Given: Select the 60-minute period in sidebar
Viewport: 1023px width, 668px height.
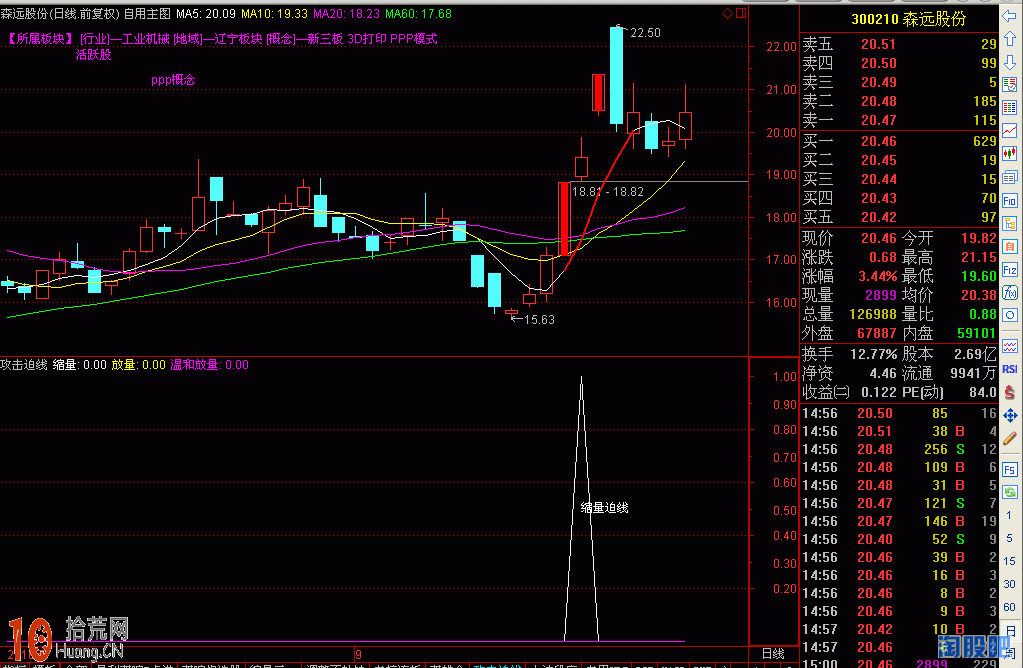Looking at the screenshot, I should click(1011, 606).
